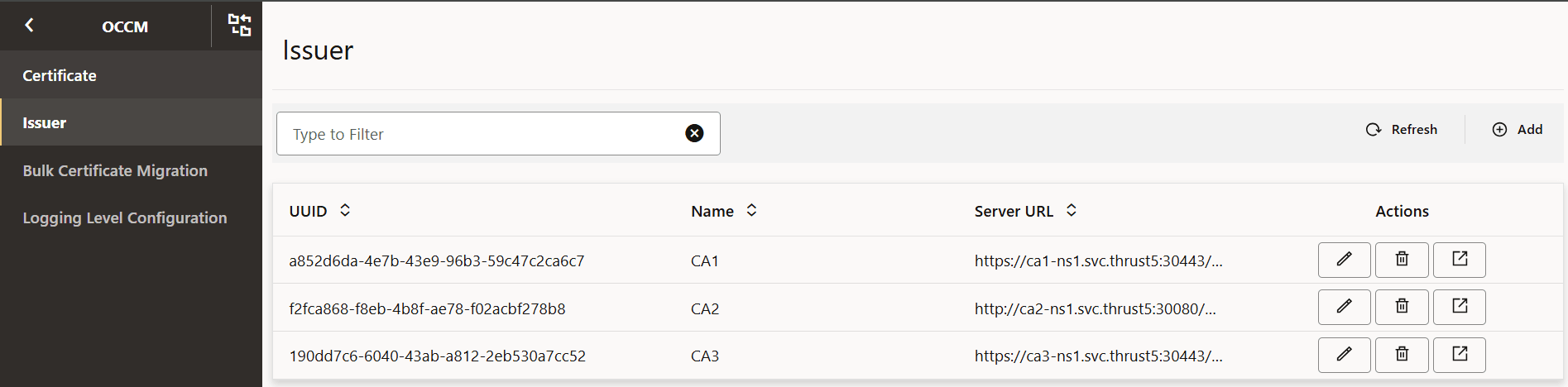This screenshot has width=1568, height=387.
Task: Delete the CA3 issuer using trash icon
Action: pyautogui.click(x=1402, y=355)
